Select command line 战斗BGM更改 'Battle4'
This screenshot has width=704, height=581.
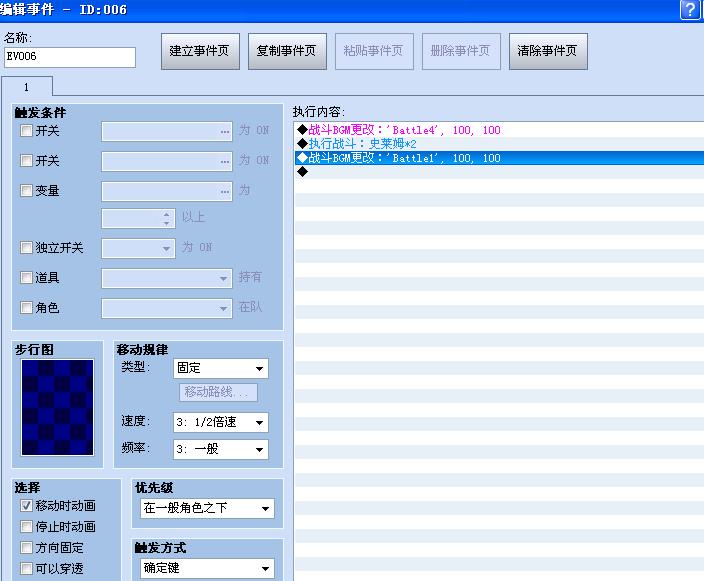point(499,130)
